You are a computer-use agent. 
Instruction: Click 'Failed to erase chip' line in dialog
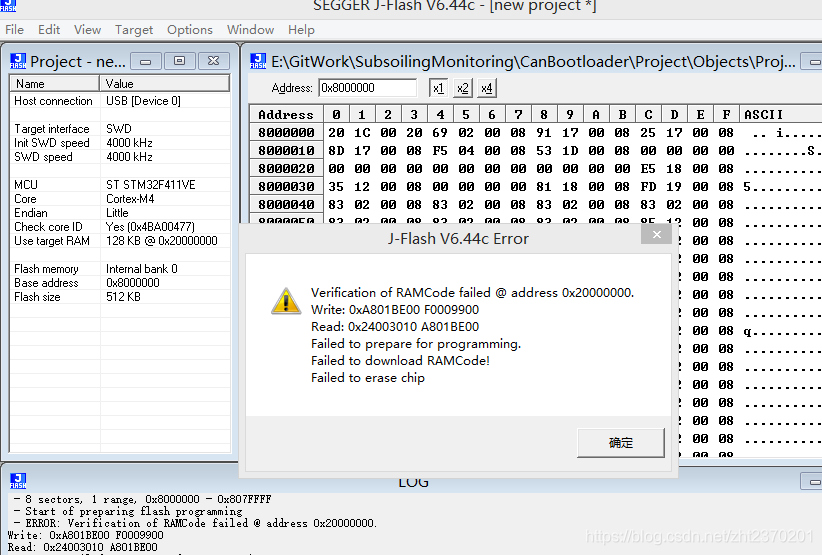tap(367, 378)
